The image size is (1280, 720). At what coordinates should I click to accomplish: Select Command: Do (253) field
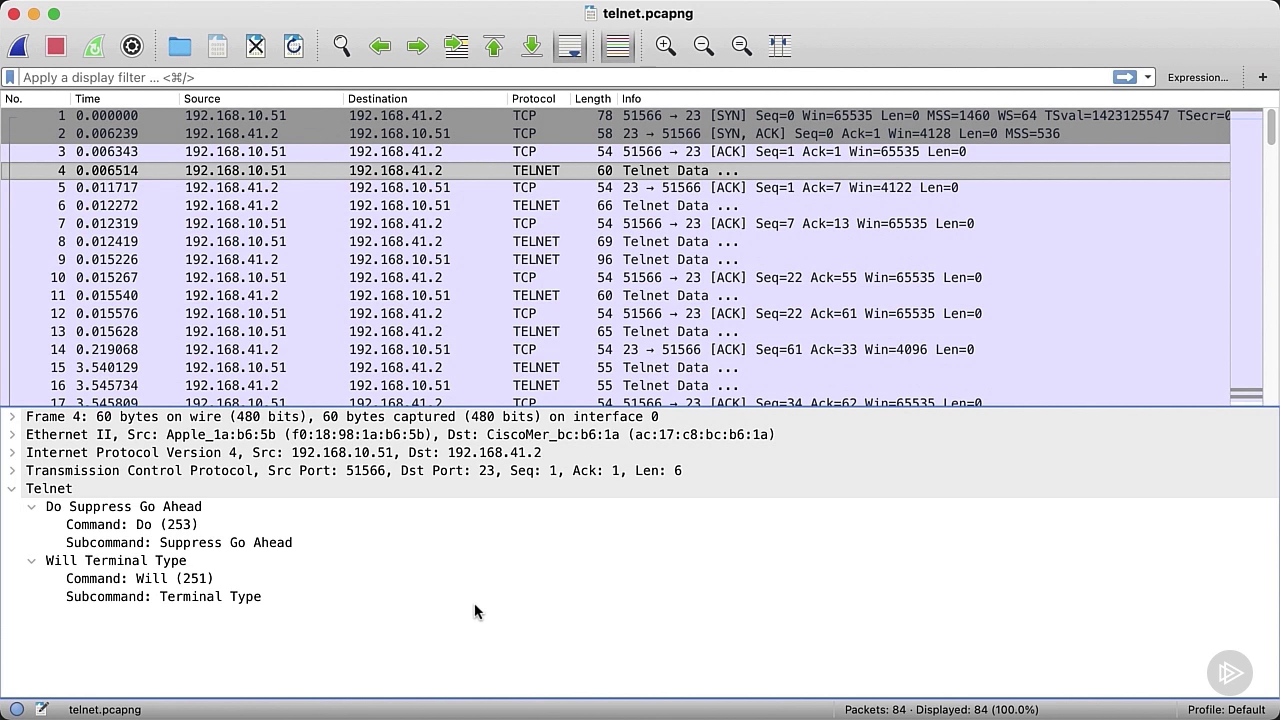132,525
